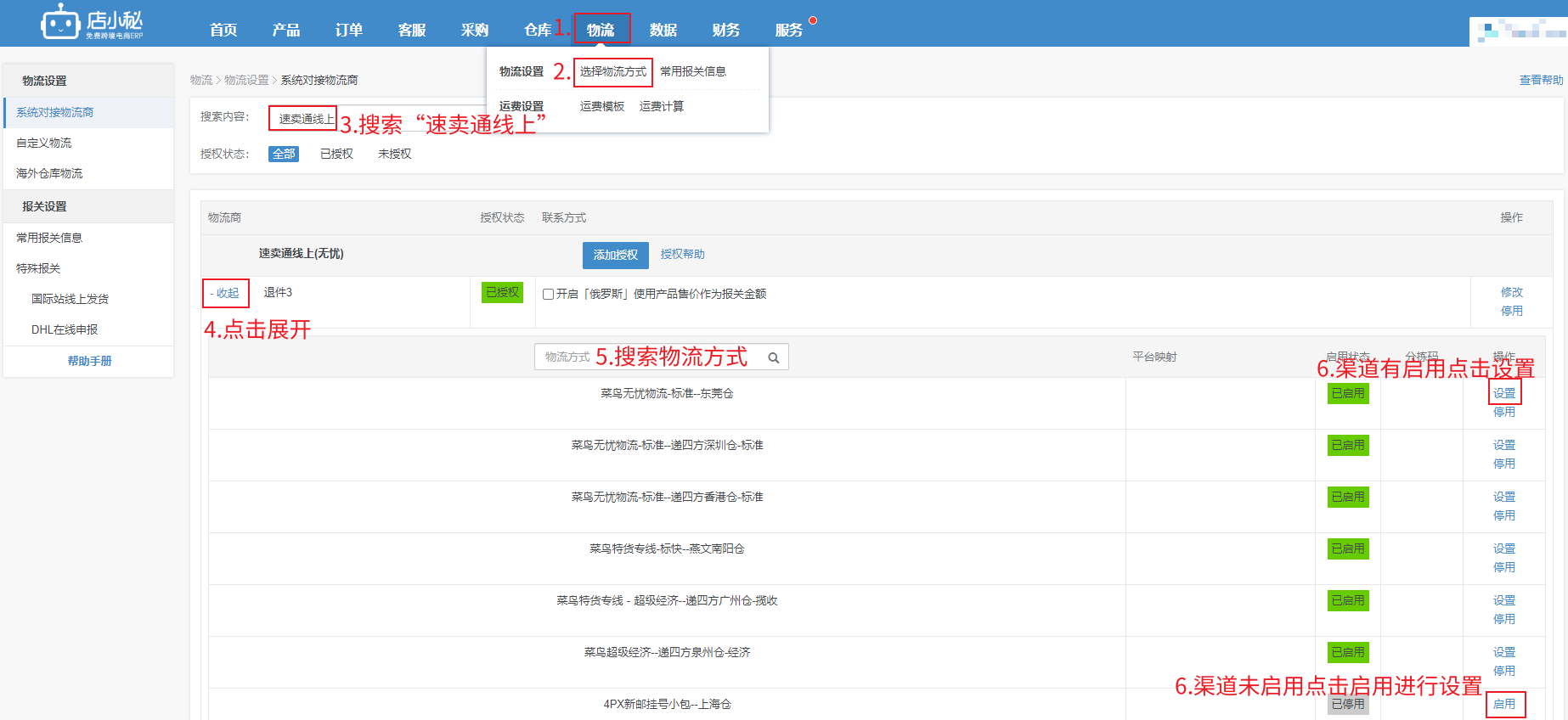The width and height of the screenshot is (1568, 720).
Task: Open 查看帮助 link
Action: pos(1541,80)
